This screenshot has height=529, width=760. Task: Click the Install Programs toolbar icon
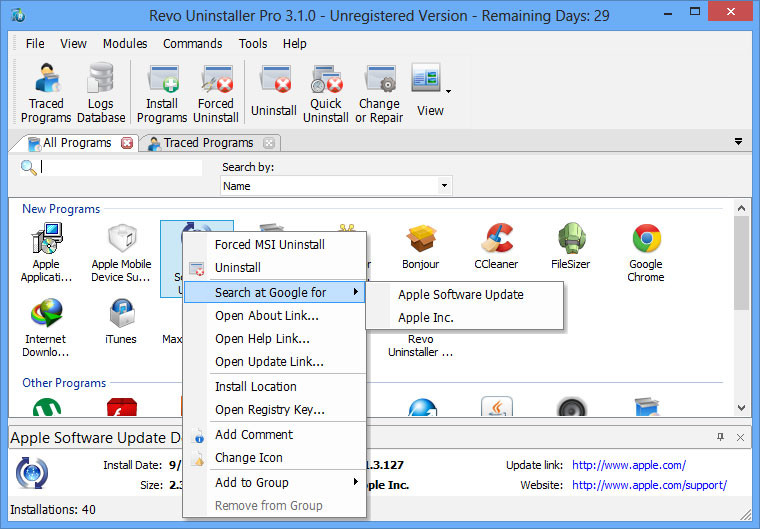(162, 91)
